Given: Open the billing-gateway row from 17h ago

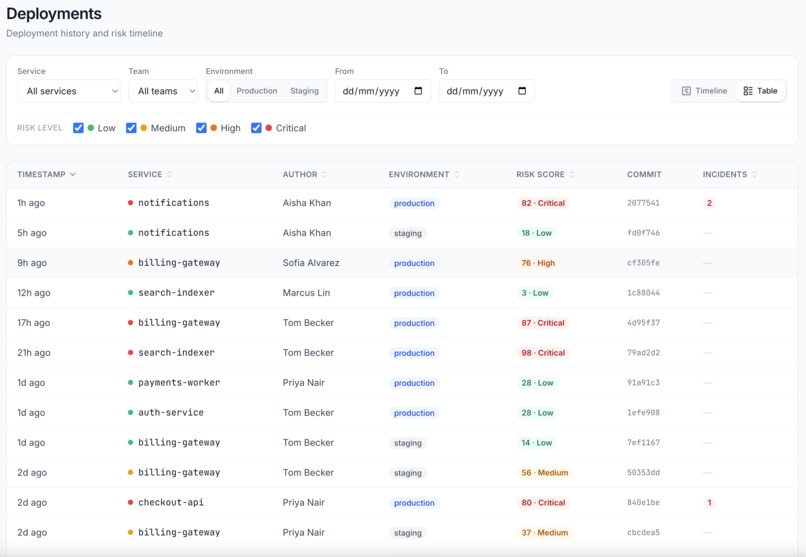Looking at the screenshot, I should point(402,323).
